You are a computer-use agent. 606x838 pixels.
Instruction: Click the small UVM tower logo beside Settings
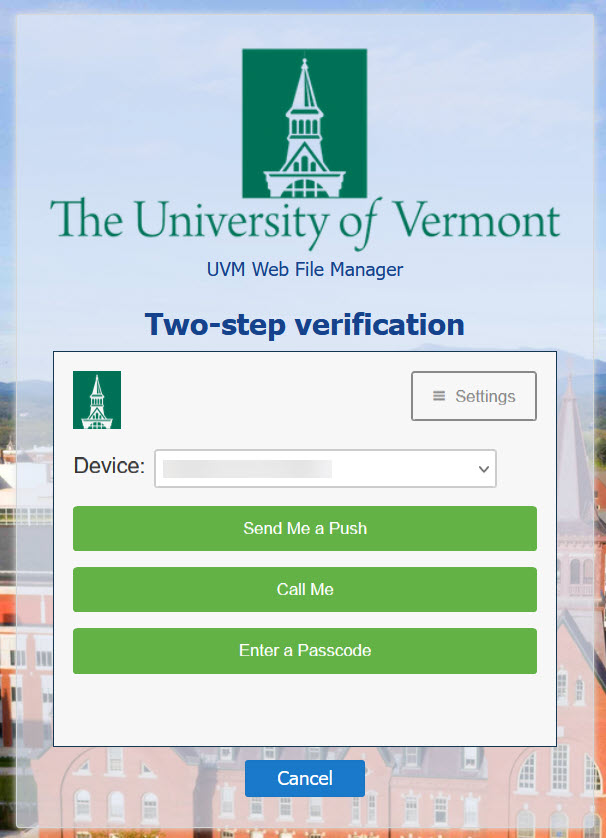pyautogui.click(x=97, y=400)
